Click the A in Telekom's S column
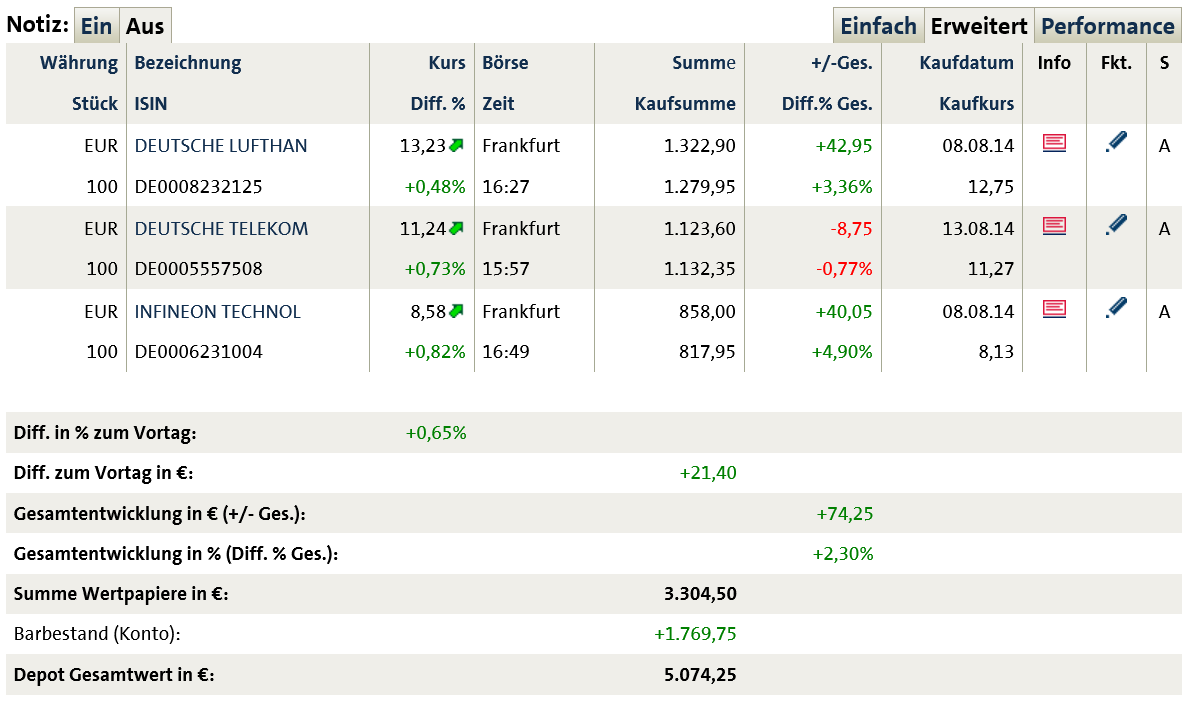 click(1164, 229)
